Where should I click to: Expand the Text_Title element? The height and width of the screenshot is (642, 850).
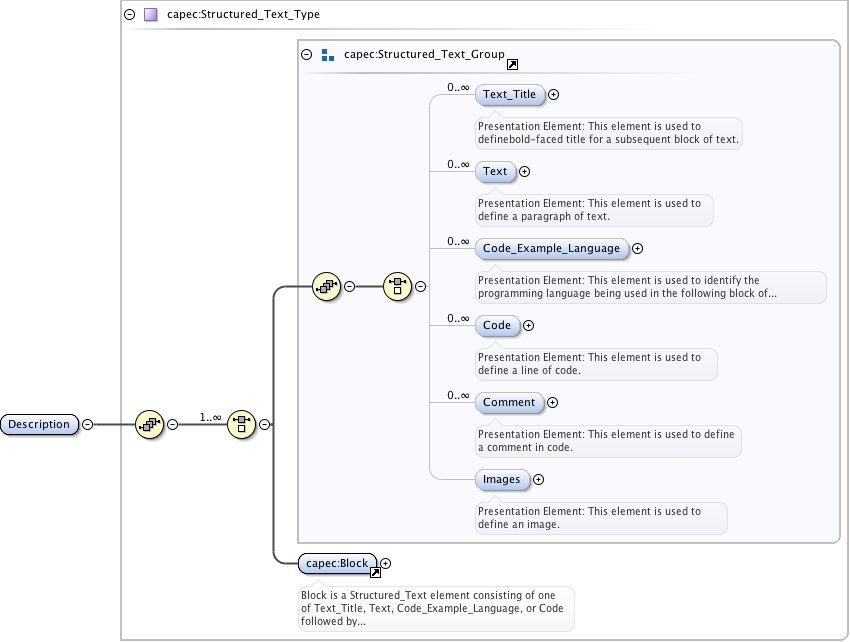pos(553,95)
